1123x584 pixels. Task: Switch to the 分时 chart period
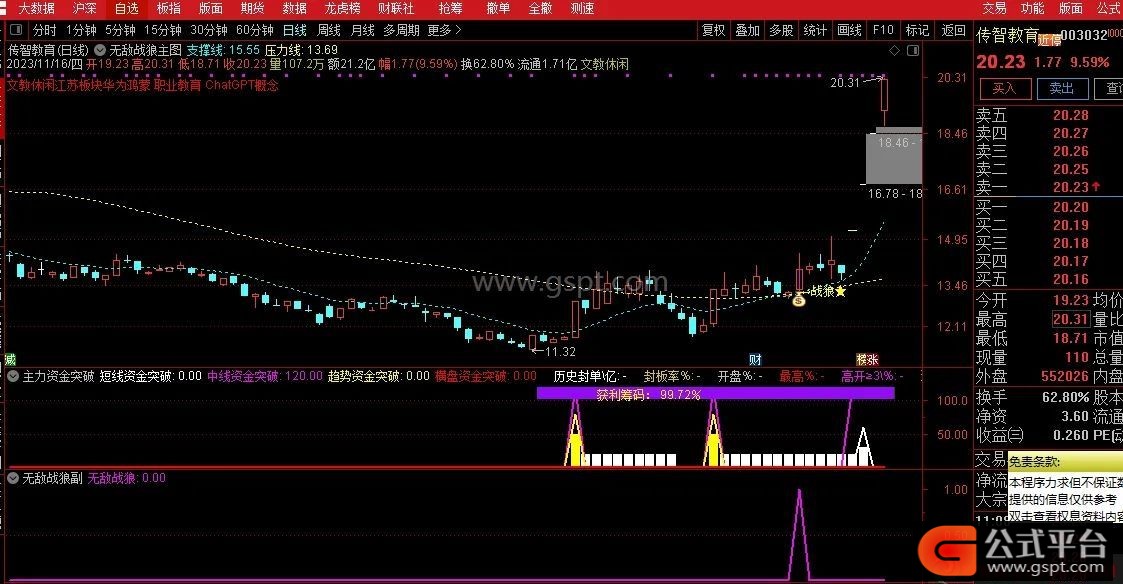44,30
